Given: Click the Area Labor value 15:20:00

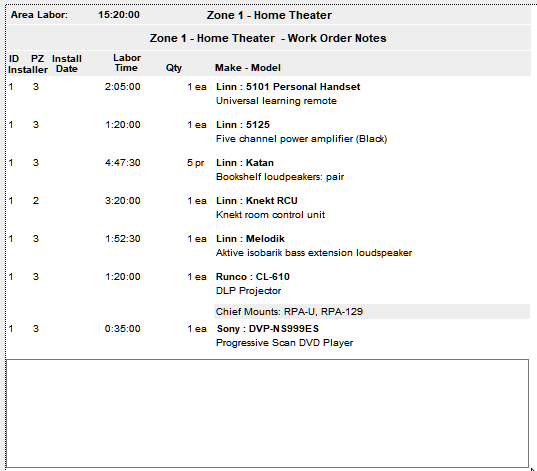Looking at the screenshot, I should (119, 15).
